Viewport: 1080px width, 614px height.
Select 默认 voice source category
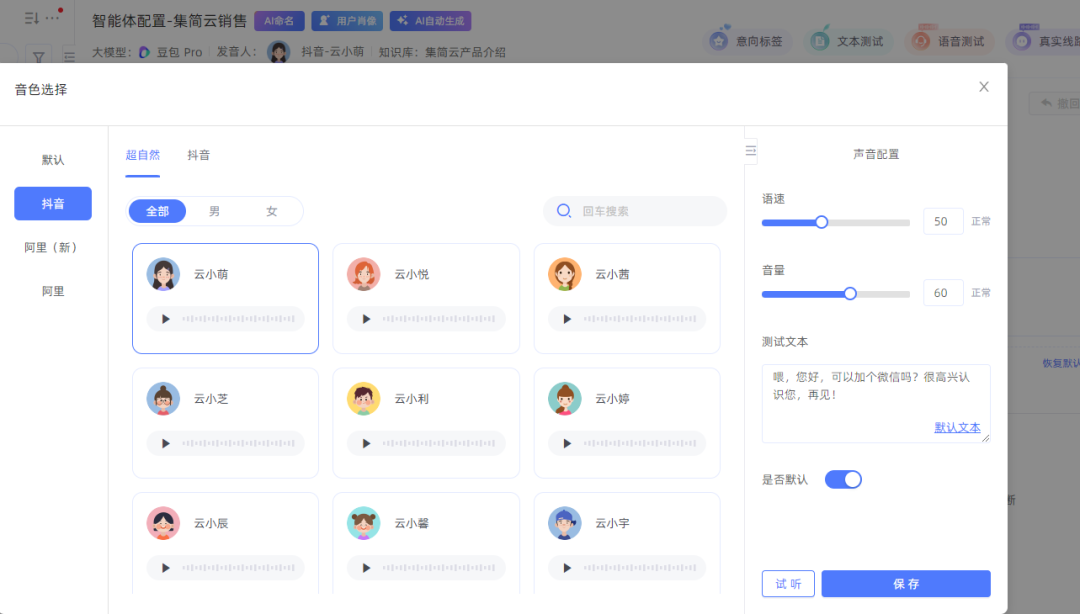point(53,160)
